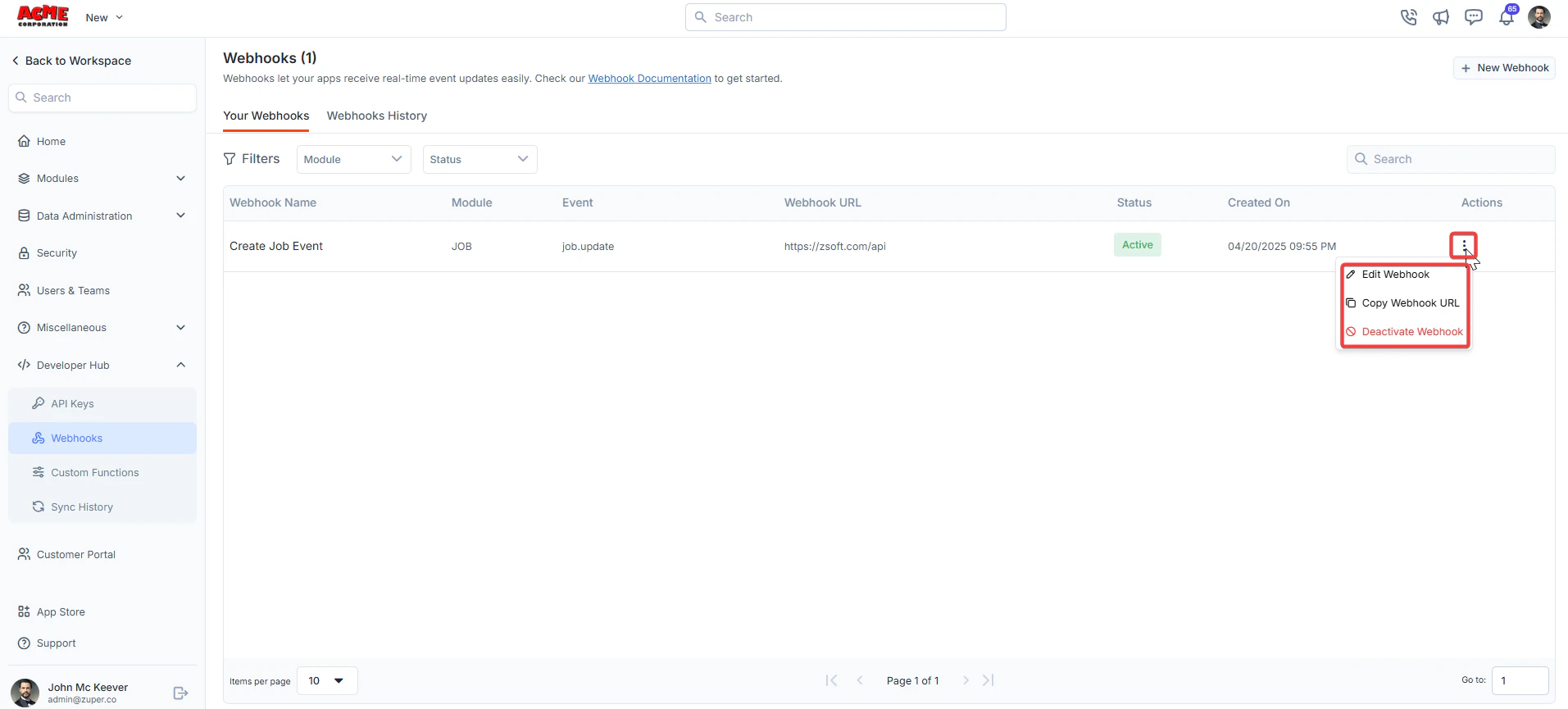Image resolution: width=1568 pixels, height=709 pixels.
Task: Open the notifications bell icon
Action: [1507, 17]
